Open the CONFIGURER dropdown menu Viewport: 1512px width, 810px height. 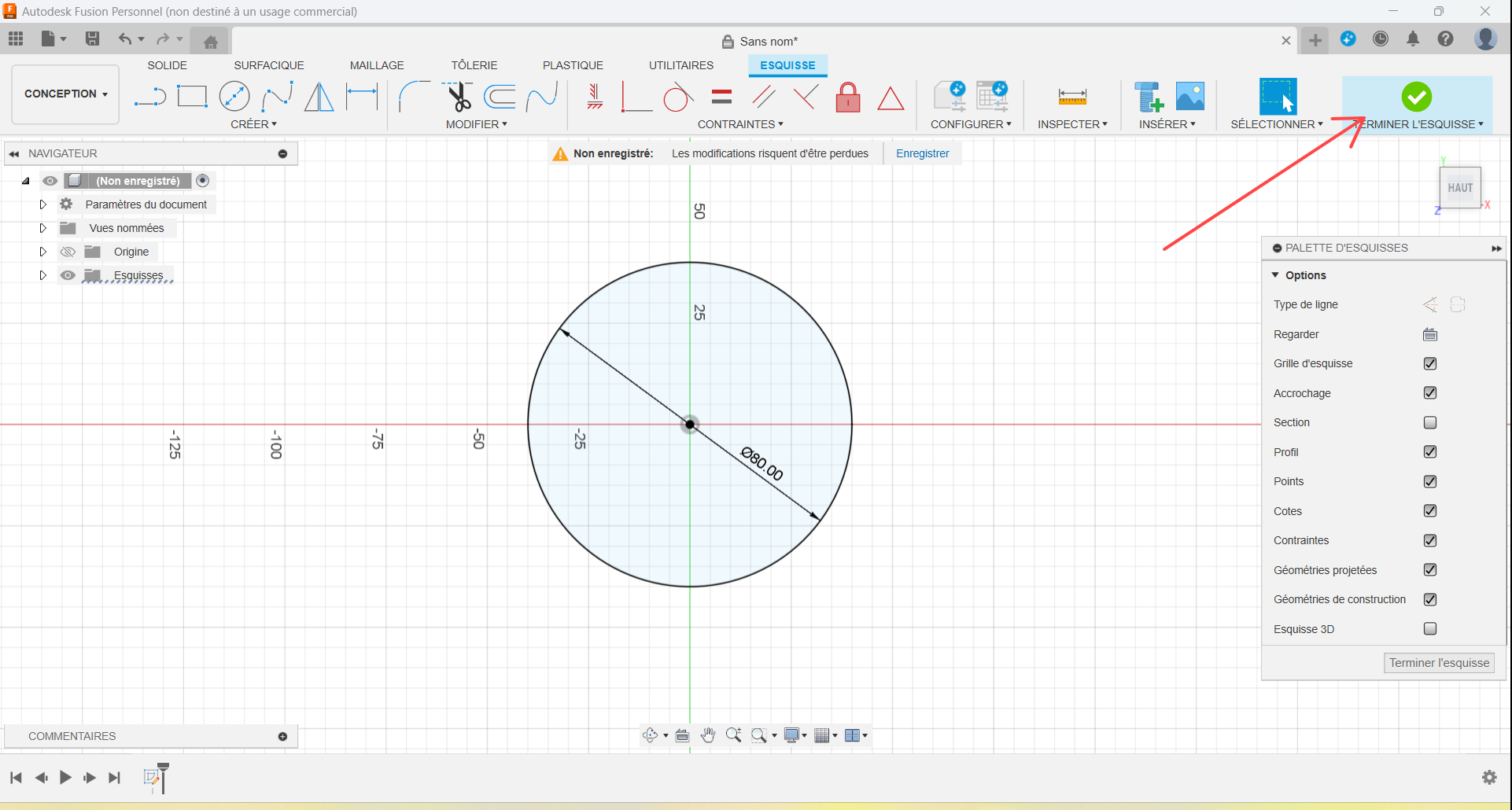click(971, 124)
